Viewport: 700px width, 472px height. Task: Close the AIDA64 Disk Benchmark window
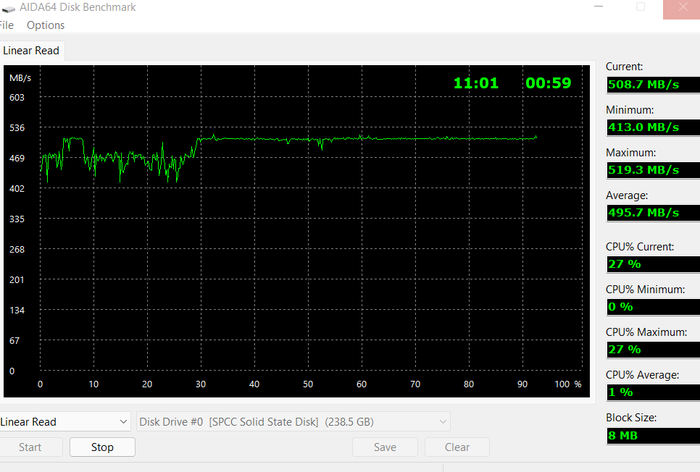682,7
